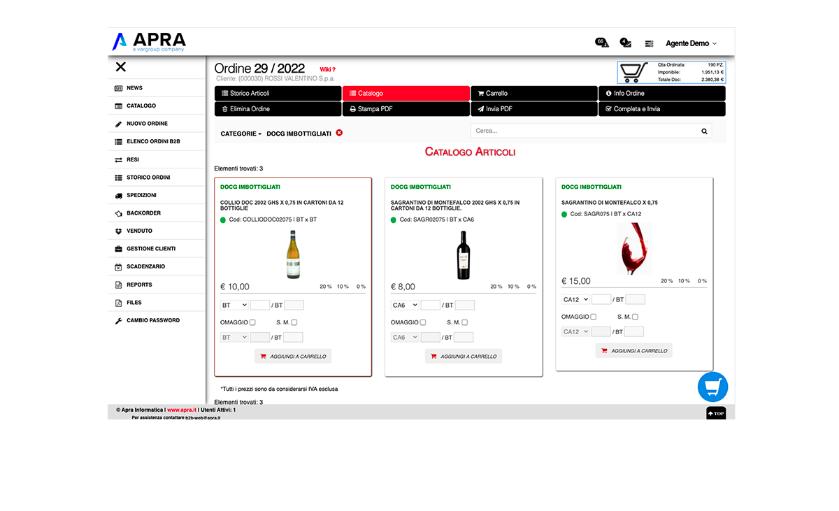Image resolution: width=839 pixels, height=511 pixels.
Task: Open Reports from the sidebar
Action: click(139, 285)
